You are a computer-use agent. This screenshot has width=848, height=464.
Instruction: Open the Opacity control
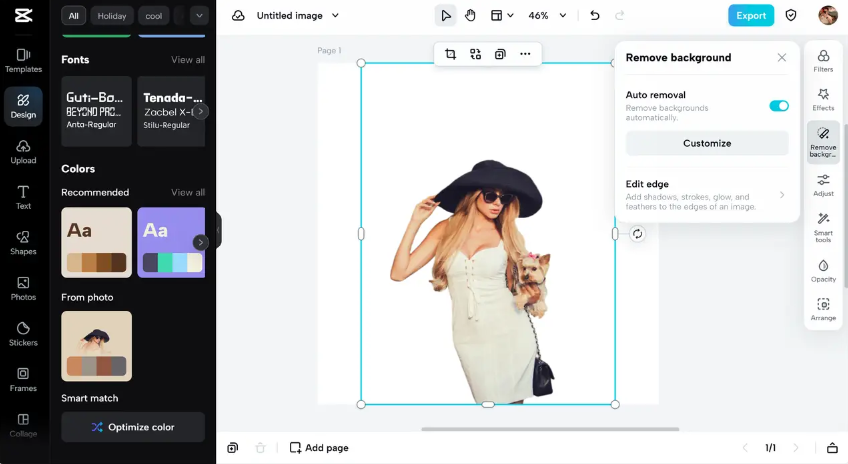tap(823, 270)
